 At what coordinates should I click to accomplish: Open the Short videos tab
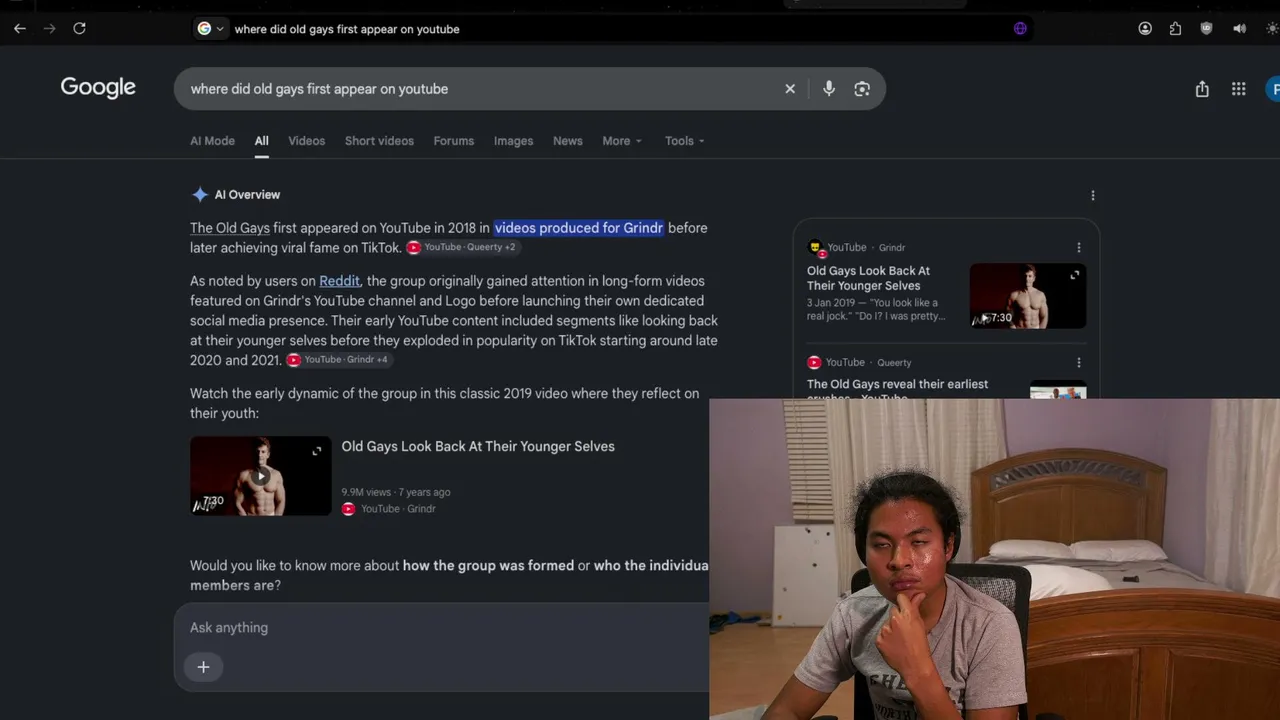(379, 141)
